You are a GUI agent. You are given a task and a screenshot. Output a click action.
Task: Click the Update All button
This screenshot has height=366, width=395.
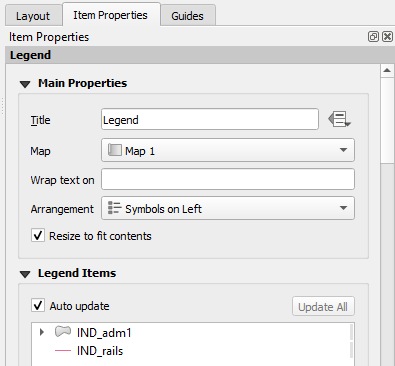(323, 306)
